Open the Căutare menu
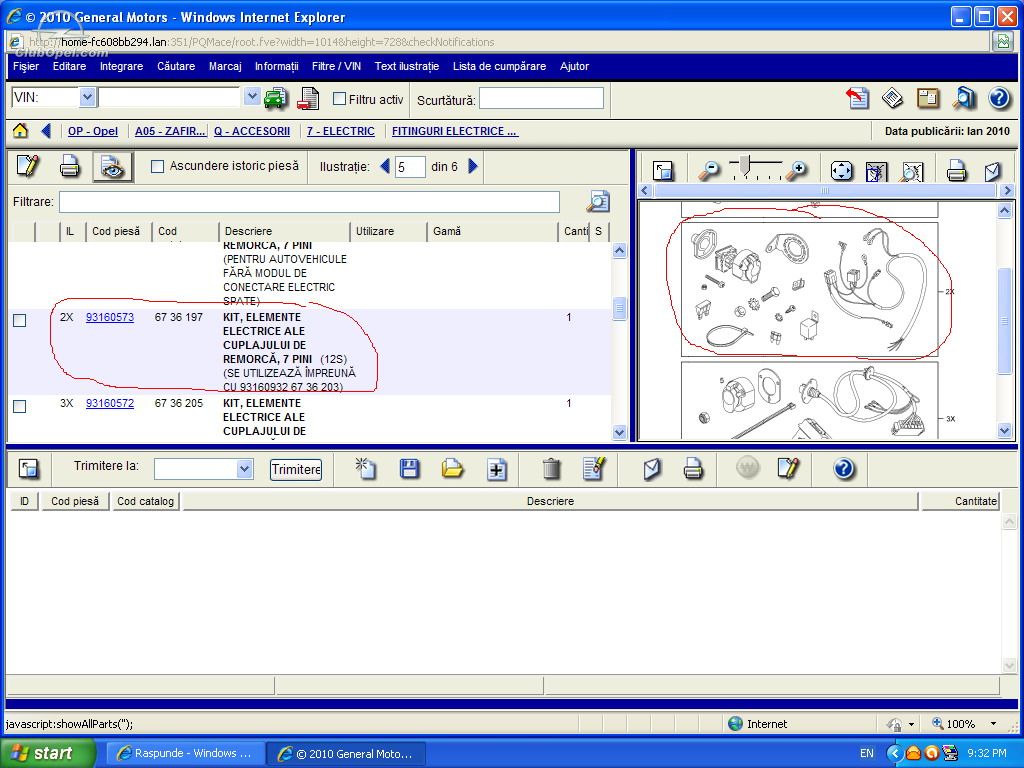The image size is (1024, 768). click(x=176, y=66)
